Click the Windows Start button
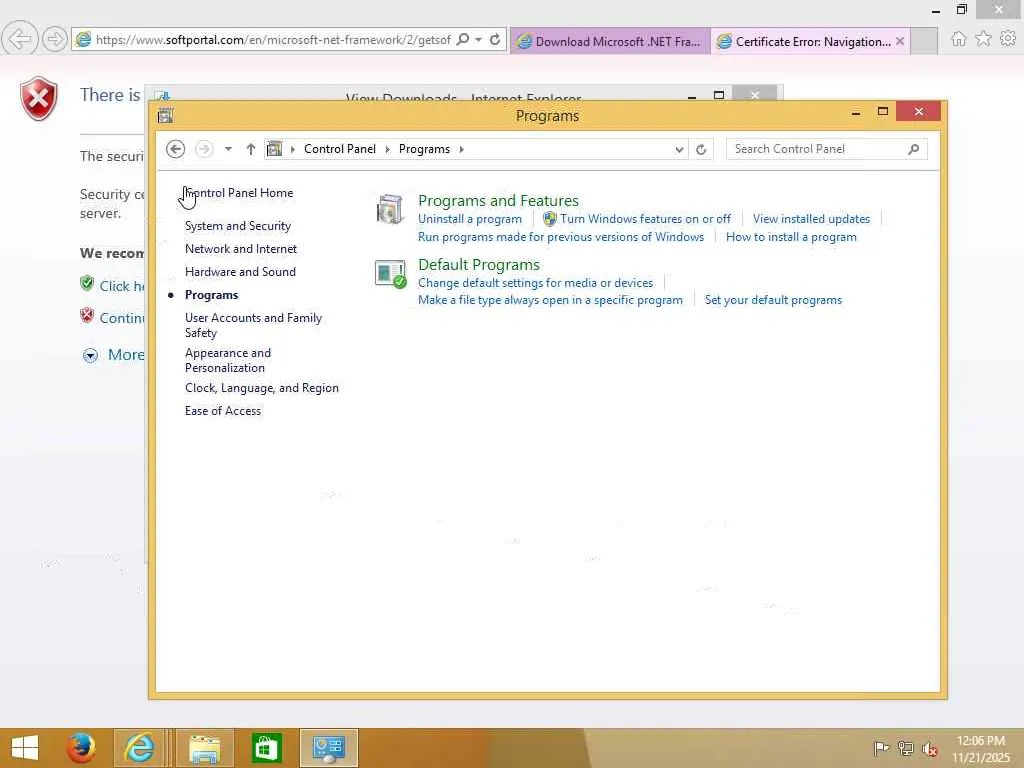 point(25,748)
